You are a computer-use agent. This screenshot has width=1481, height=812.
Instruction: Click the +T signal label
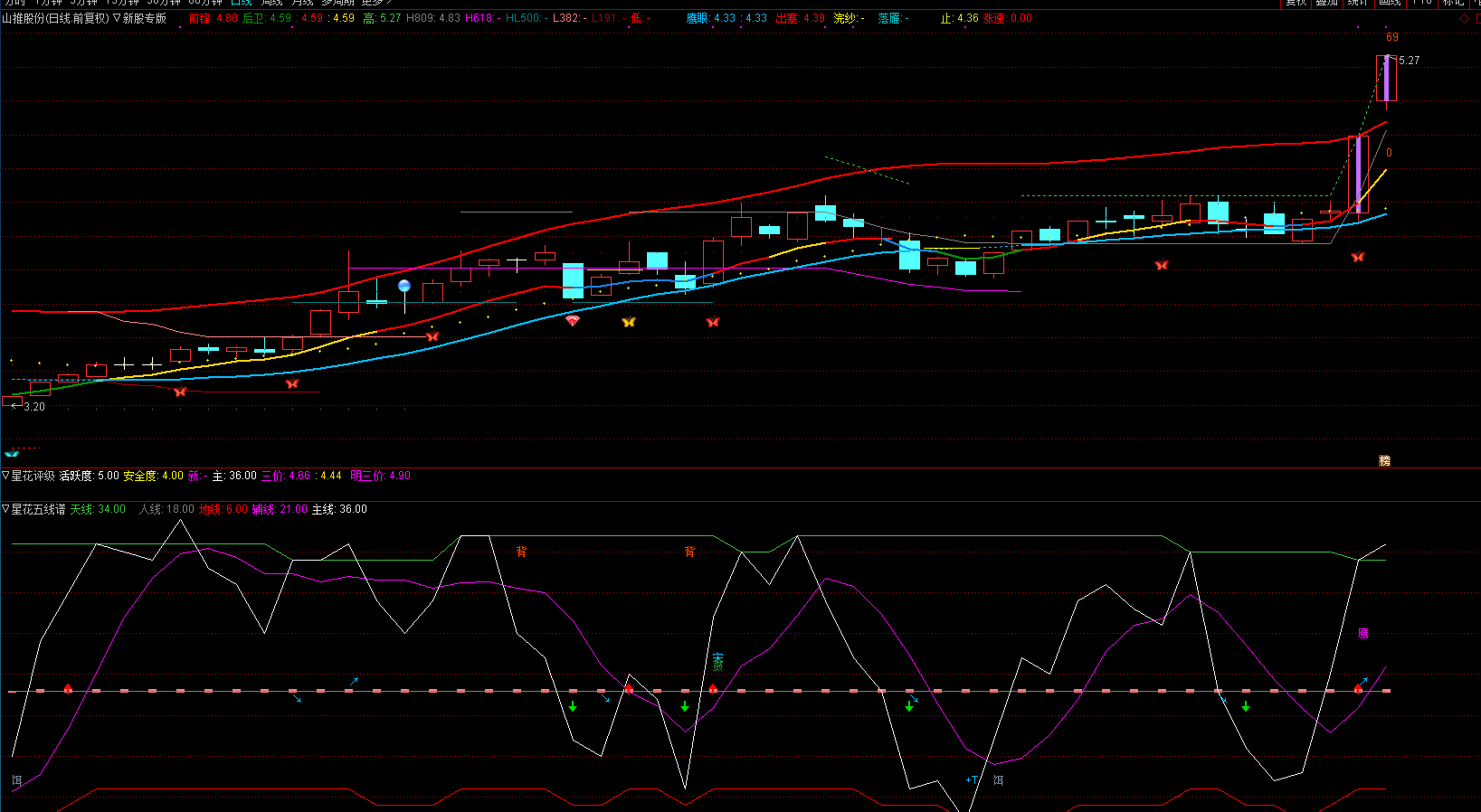click(972, 779)
